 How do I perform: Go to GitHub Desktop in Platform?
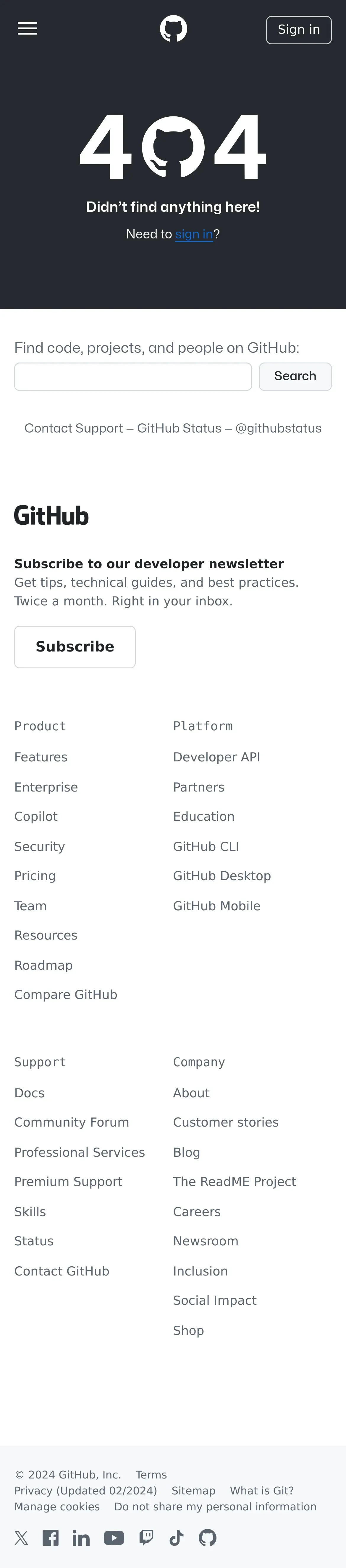click(x=222, y=876)
